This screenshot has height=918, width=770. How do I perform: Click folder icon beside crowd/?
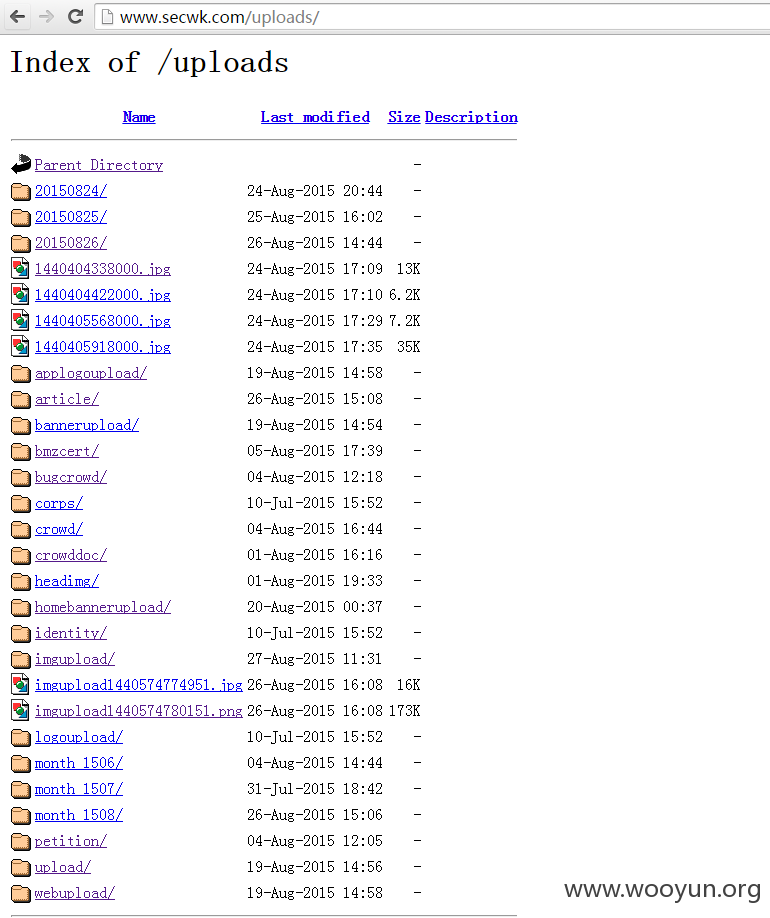tap(21, 529)
